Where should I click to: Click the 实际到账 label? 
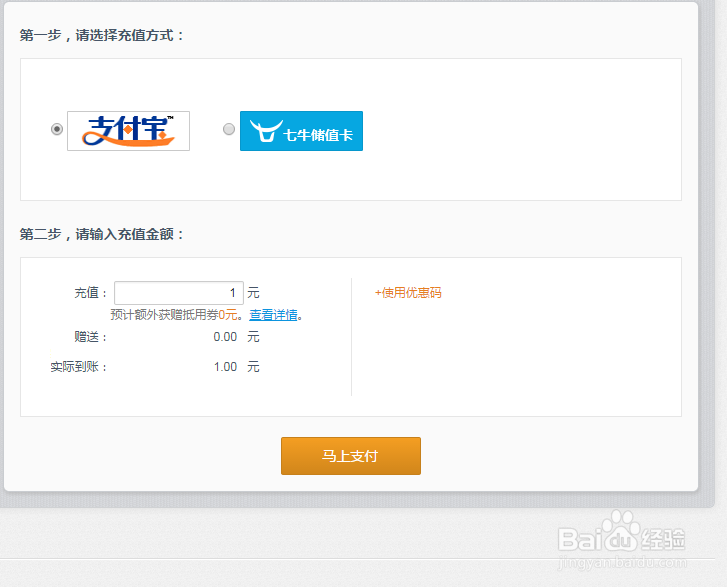pyautogui.click(x=78, y=367)
